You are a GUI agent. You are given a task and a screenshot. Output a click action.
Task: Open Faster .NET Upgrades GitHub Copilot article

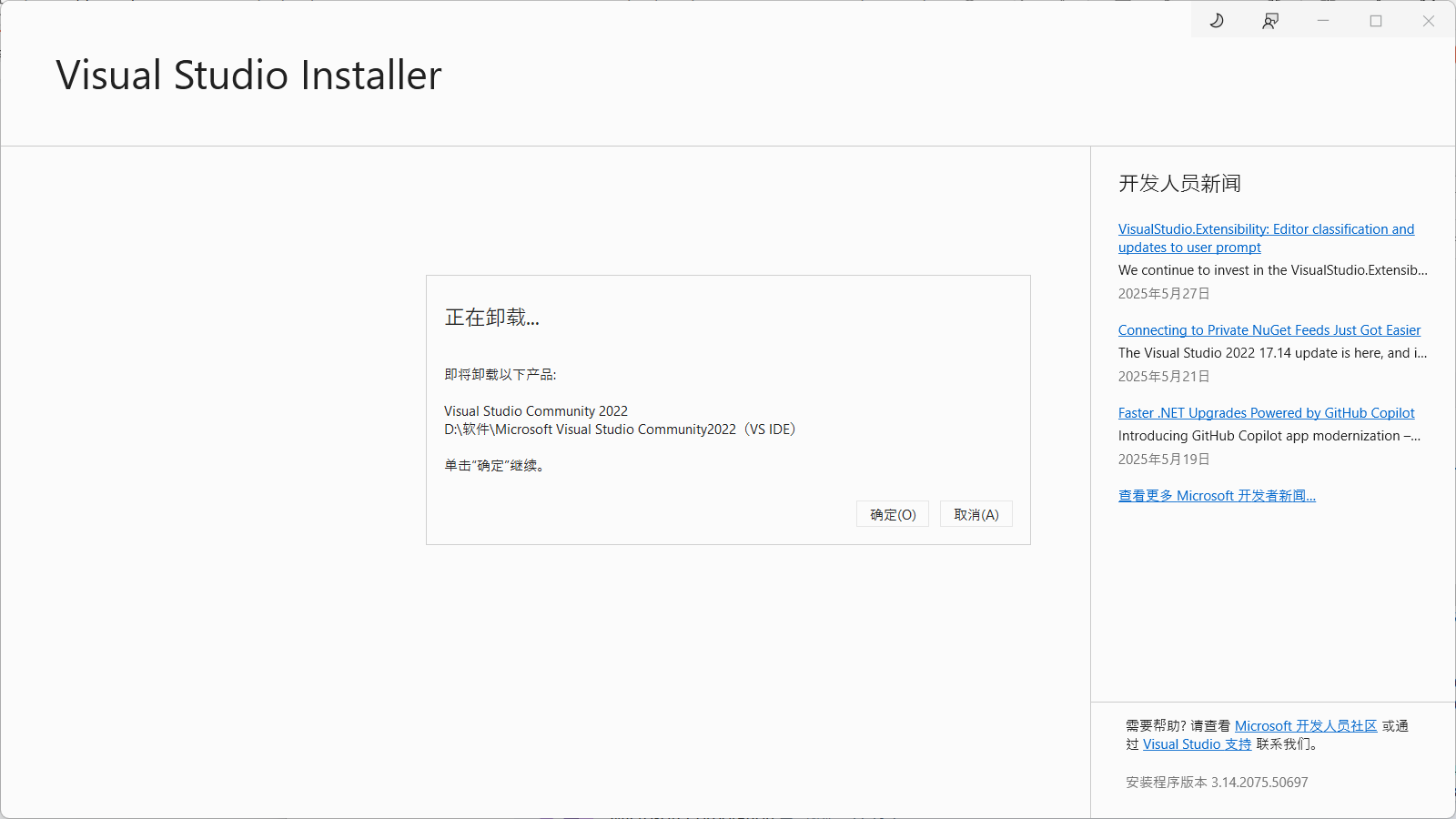coord(1267,413)
